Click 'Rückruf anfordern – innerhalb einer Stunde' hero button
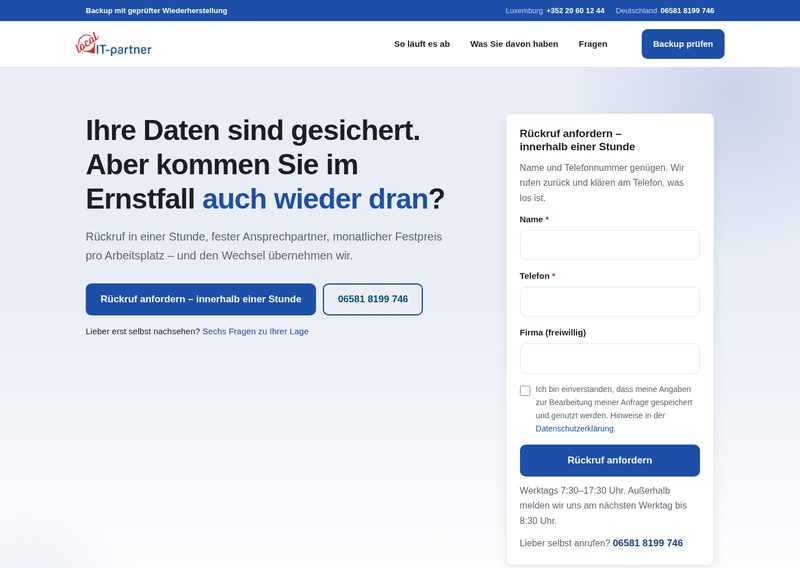This screenshot has height=568, width=800. click(x=201, y=299)
